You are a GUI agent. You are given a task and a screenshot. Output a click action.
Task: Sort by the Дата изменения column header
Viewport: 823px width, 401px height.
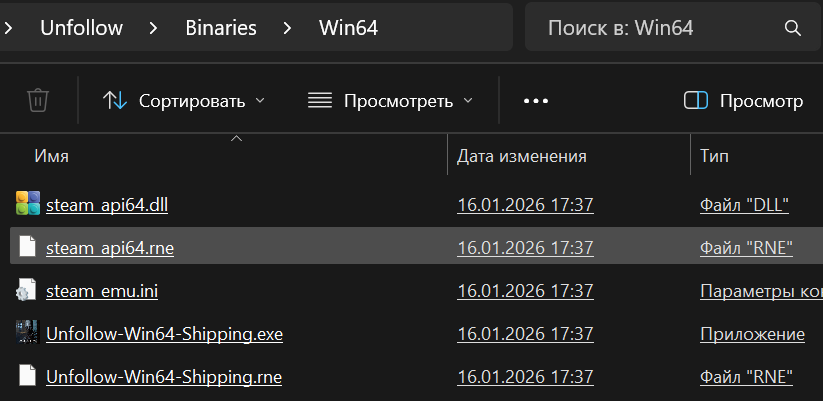point(521,156)
